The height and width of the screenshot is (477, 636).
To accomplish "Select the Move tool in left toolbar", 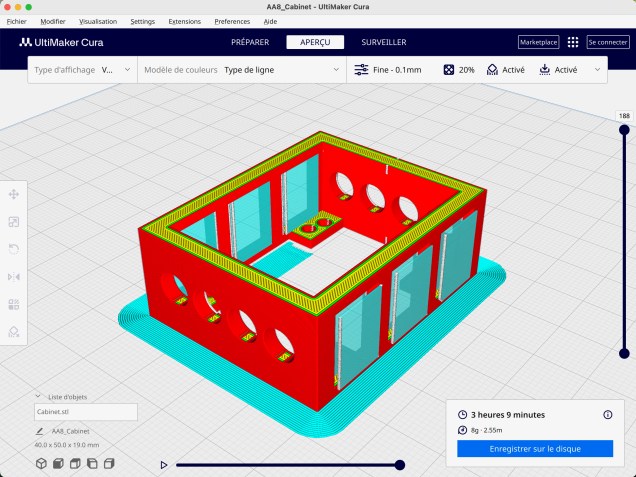I will tap(14, 194).
